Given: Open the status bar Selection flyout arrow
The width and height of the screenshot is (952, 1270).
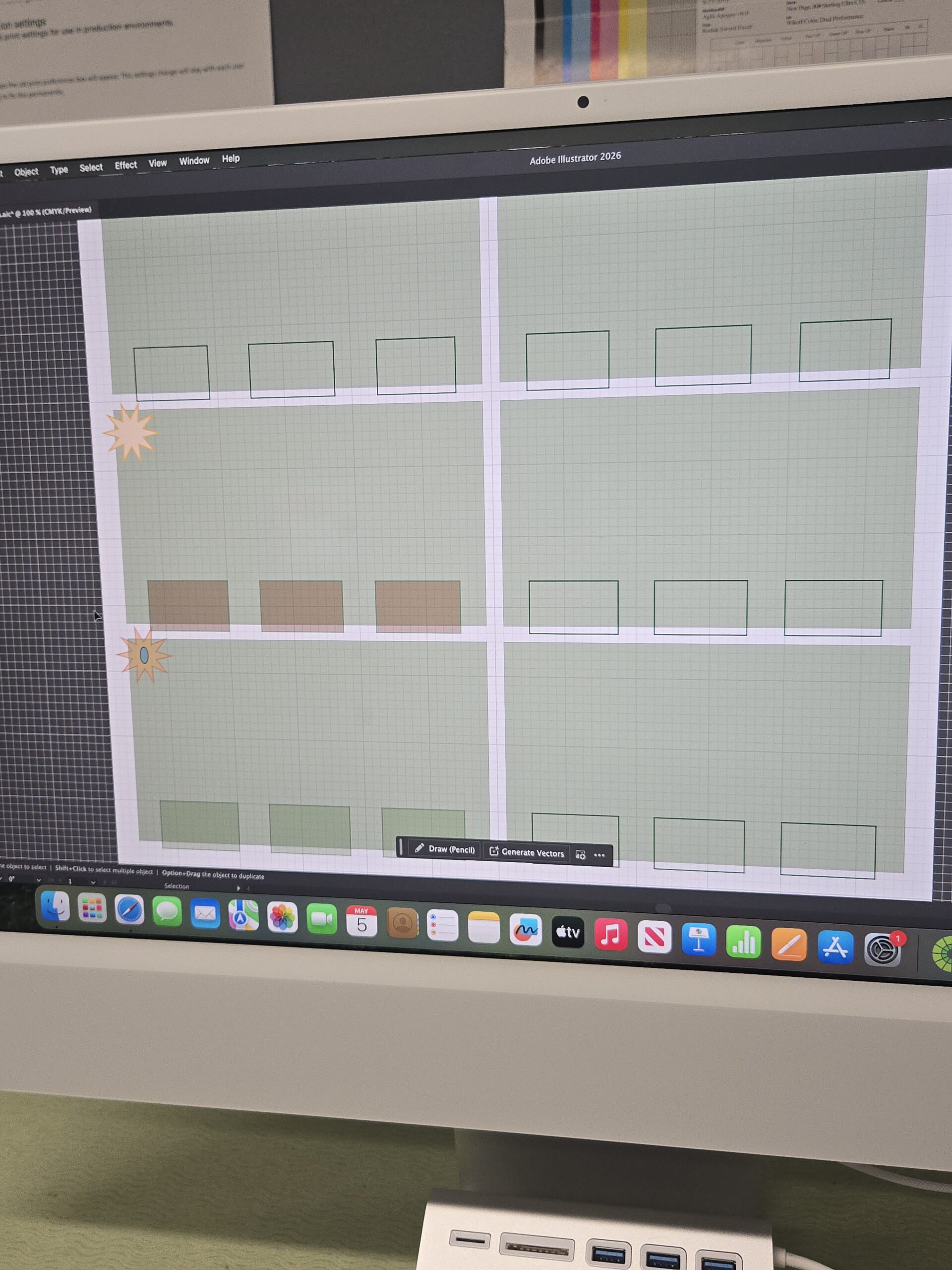Looking at the screenshot, I should point(238,888).
